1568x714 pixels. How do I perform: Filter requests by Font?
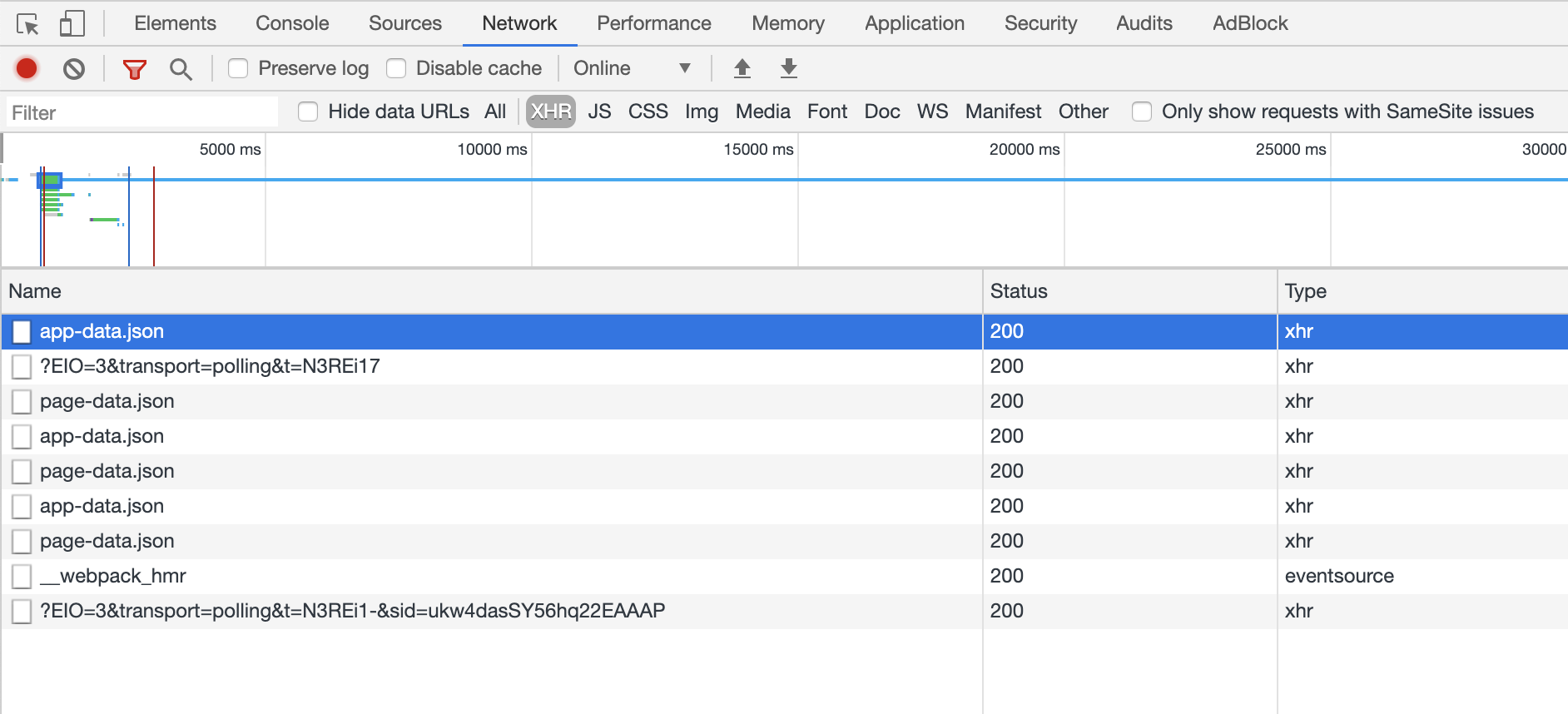point(827,112)
